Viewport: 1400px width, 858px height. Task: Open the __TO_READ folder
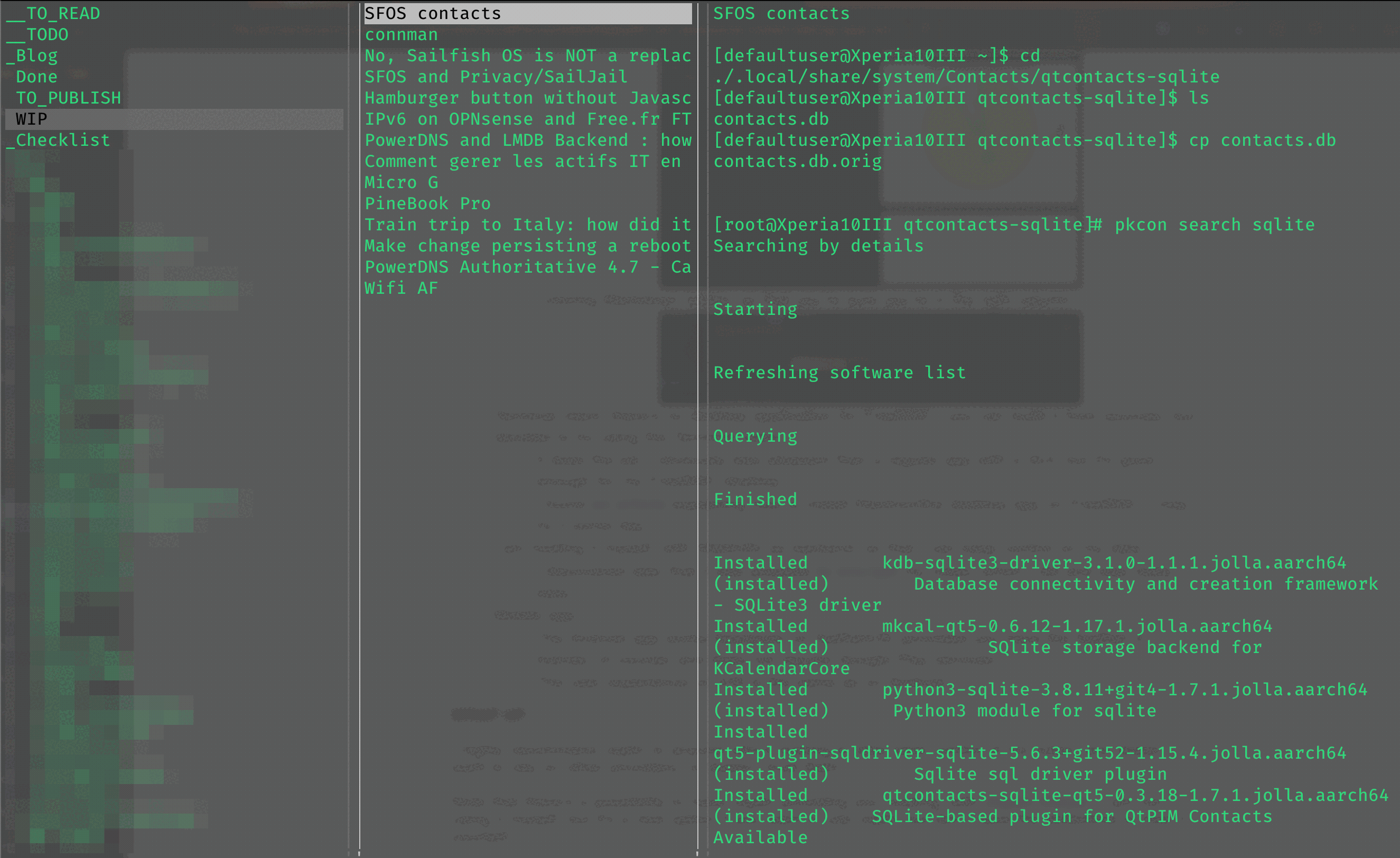53,14
